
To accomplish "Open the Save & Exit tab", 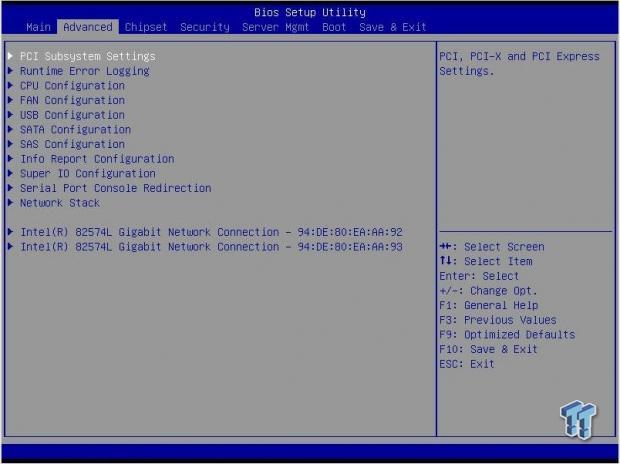I will 393,27.
